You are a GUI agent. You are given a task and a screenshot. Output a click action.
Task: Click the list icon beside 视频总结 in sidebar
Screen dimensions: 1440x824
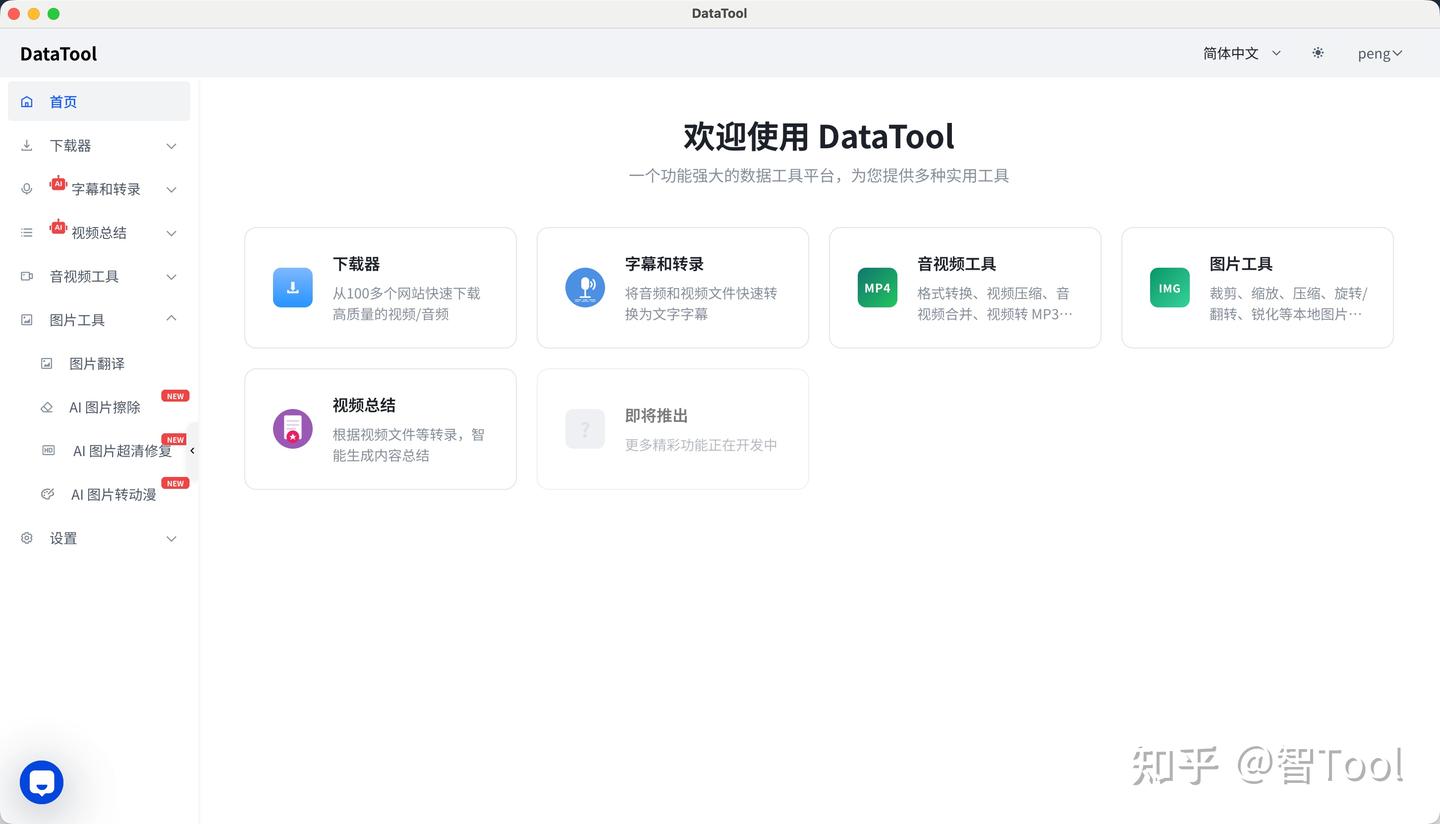point(27,233)
